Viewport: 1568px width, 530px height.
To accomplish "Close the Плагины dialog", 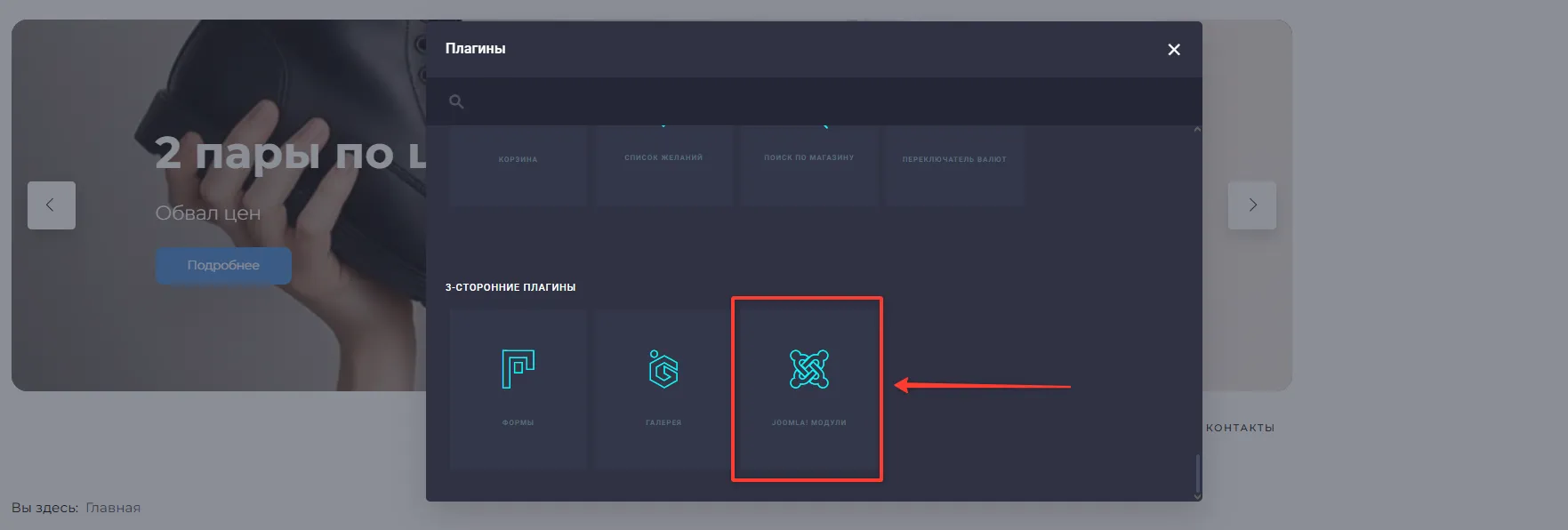I will (1173, 50).
